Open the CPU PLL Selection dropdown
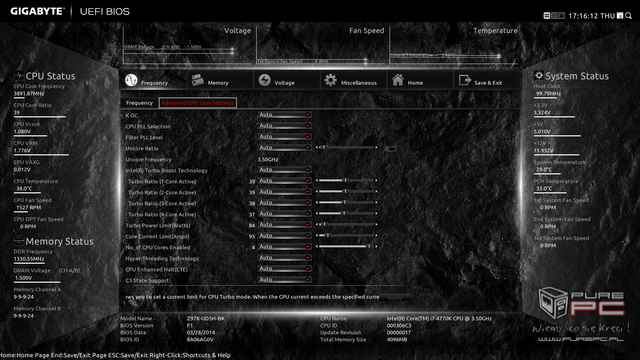The height and width of the screenshot is (360, 640). (284, 126)
